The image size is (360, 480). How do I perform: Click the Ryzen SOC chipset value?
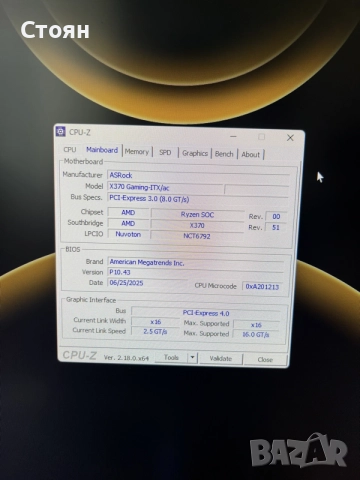click(197, 214)
